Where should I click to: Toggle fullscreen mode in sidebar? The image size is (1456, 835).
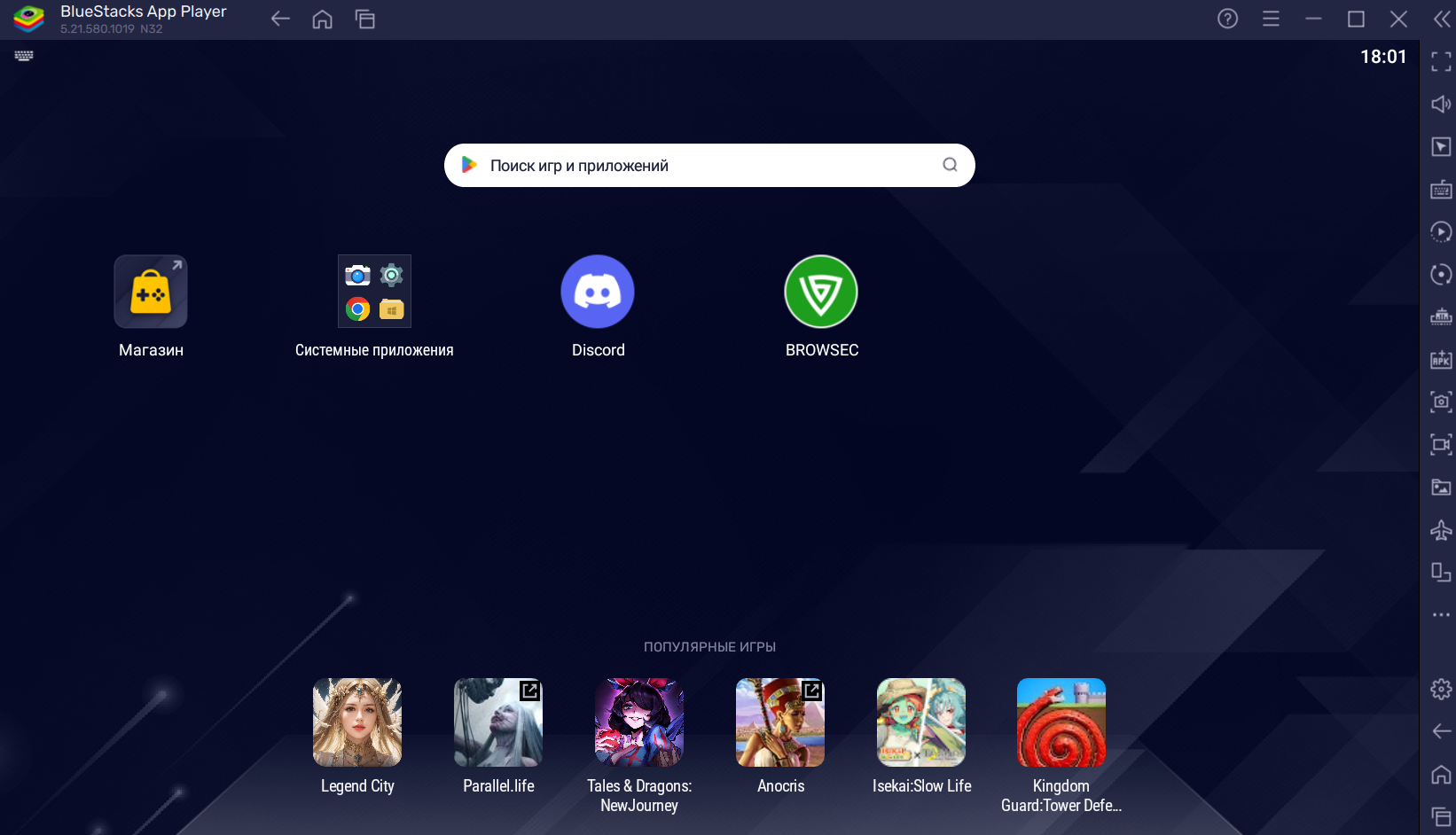point(1442,61)
